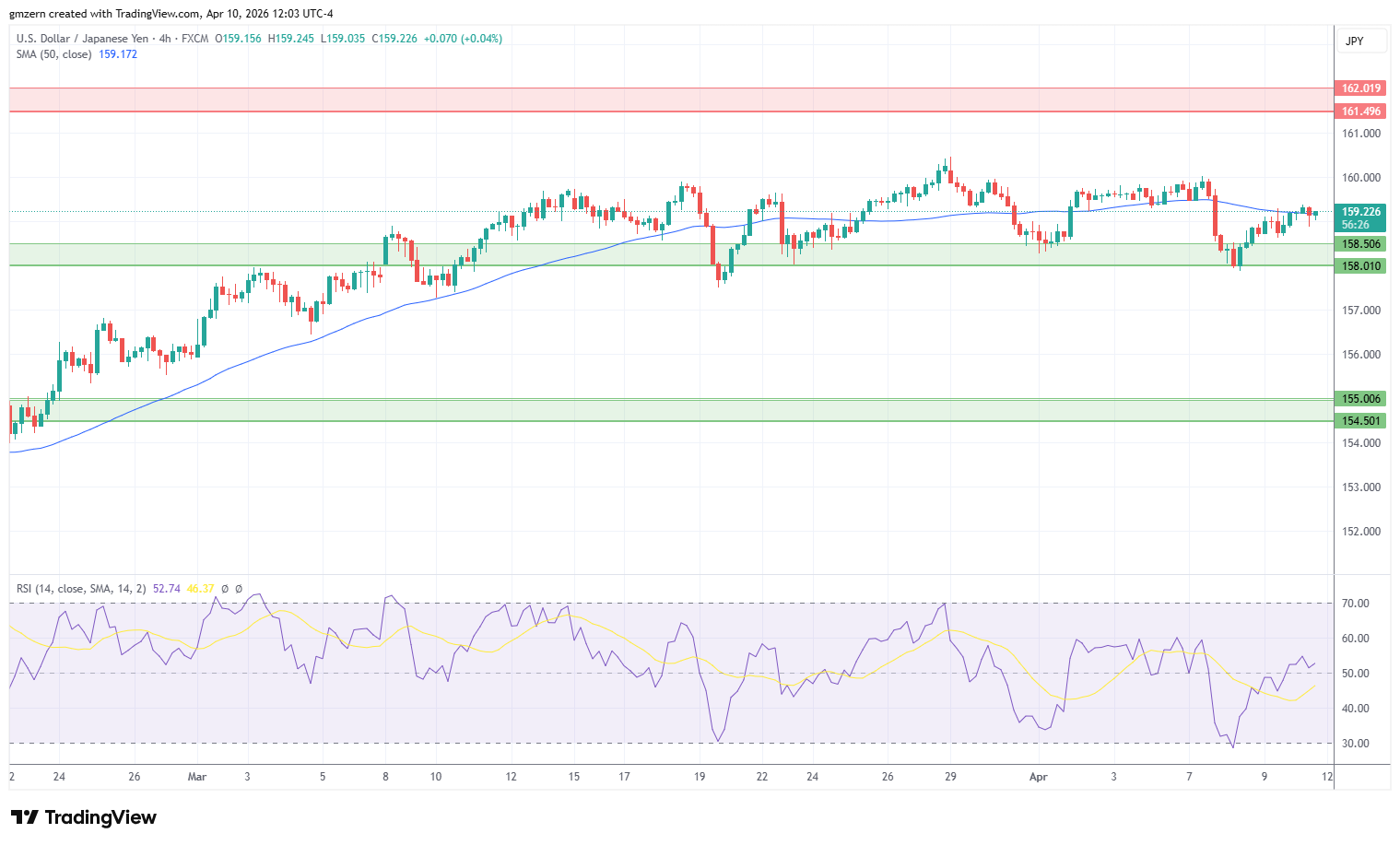The width and height of the screenshot is (1400, 845).
Task: Select the Mar label on time axis
Action: pos(197,777)
